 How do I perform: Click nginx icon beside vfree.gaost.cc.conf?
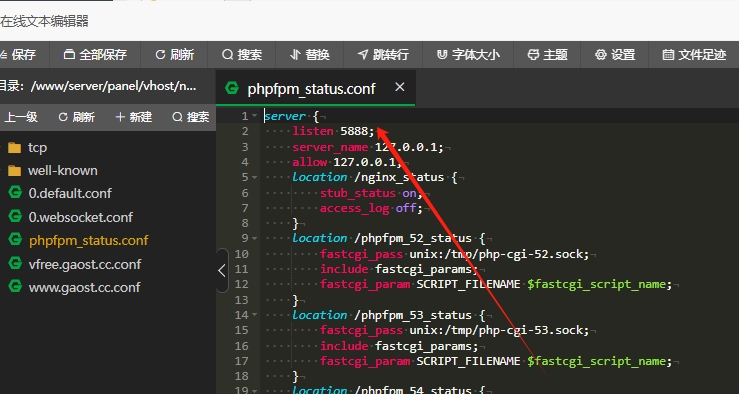tap(15, 263)
